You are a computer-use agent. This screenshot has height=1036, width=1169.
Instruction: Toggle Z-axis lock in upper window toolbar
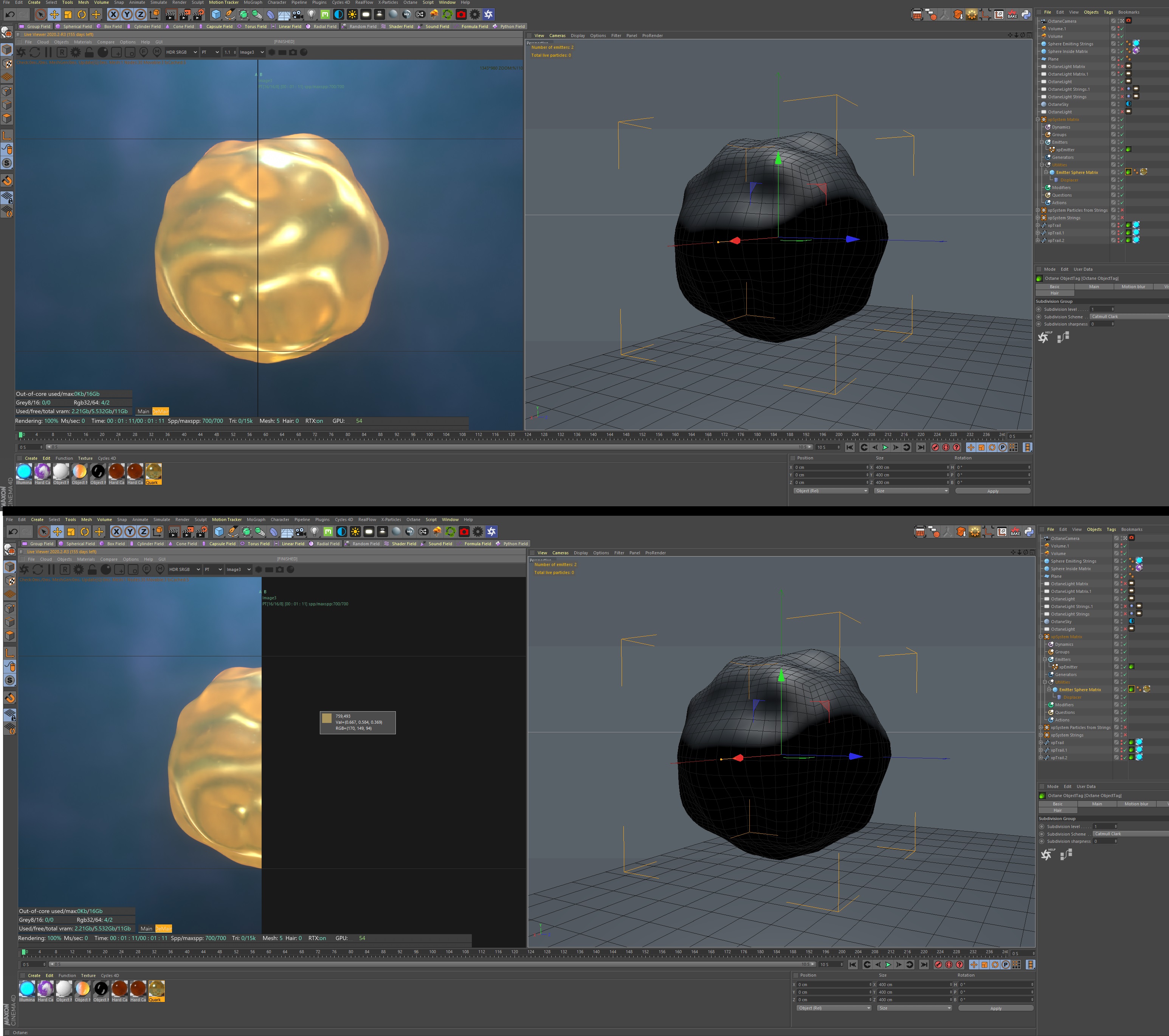pos(141,14)
